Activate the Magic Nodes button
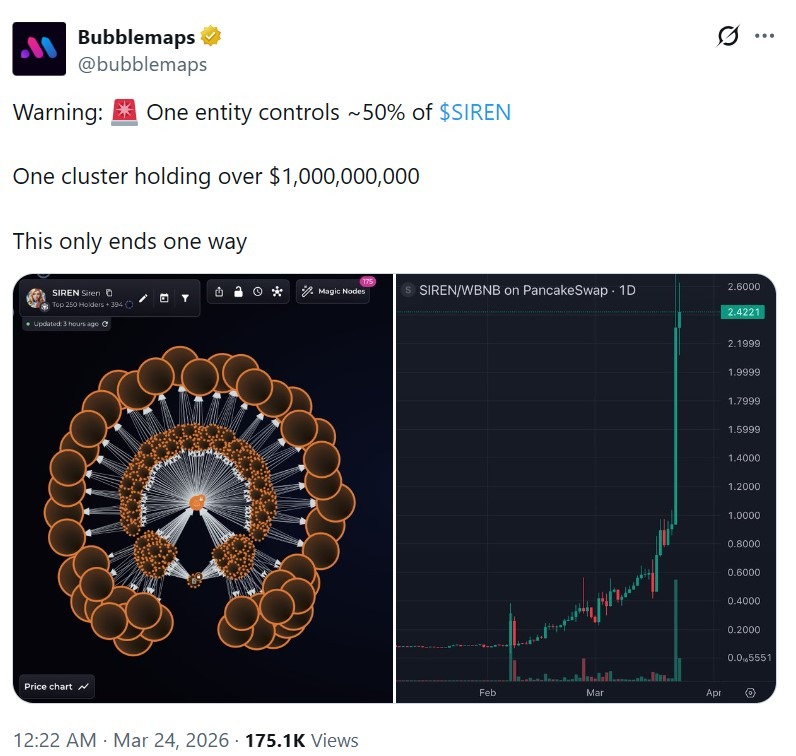The width and height of the screenshot is (796, 756). [x=334, y=292]
